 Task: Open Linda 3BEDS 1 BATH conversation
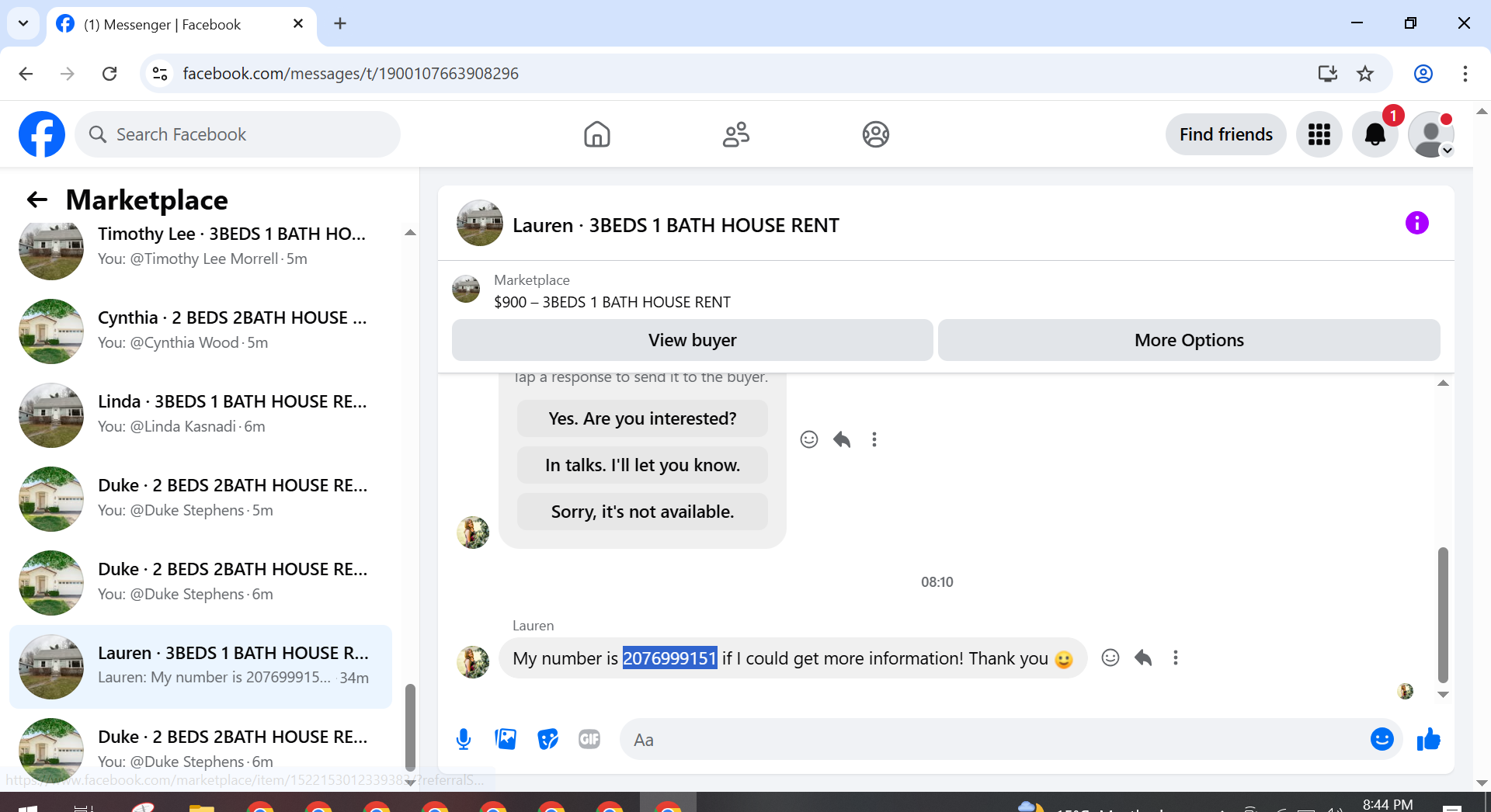tap(200, 414)
